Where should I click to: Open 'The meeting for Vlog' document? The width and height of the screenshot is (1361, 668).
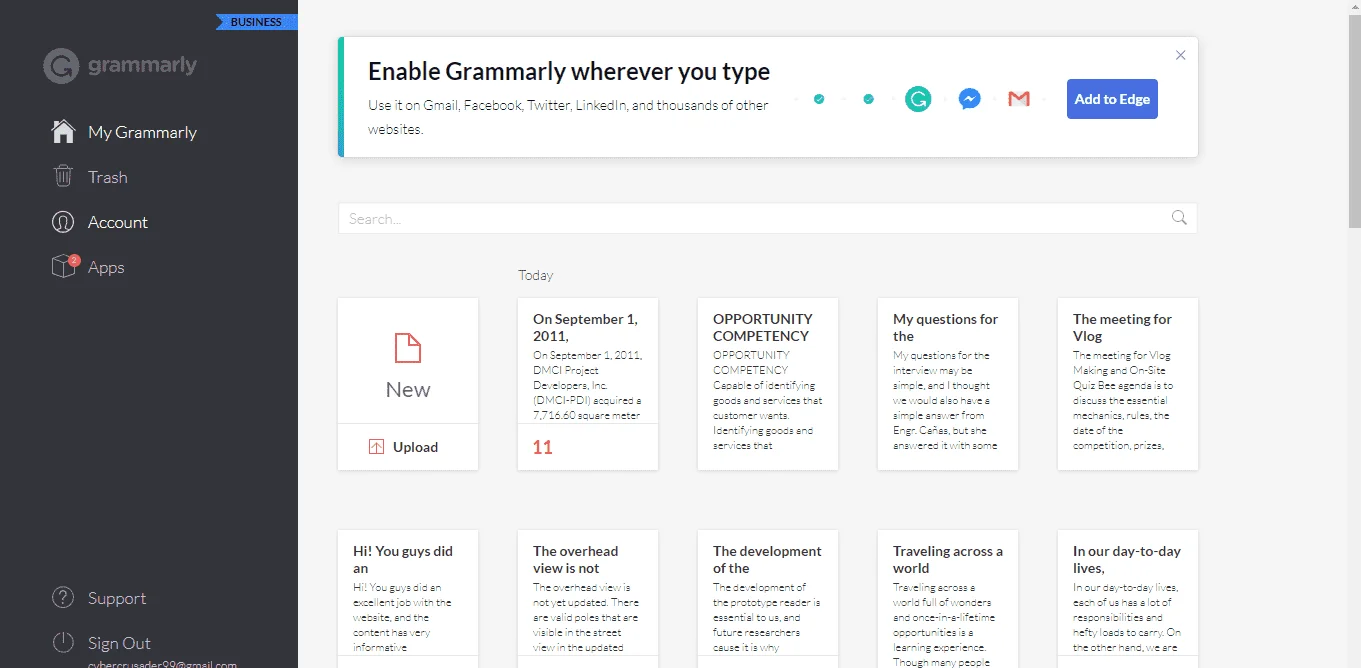(1128, 384)
